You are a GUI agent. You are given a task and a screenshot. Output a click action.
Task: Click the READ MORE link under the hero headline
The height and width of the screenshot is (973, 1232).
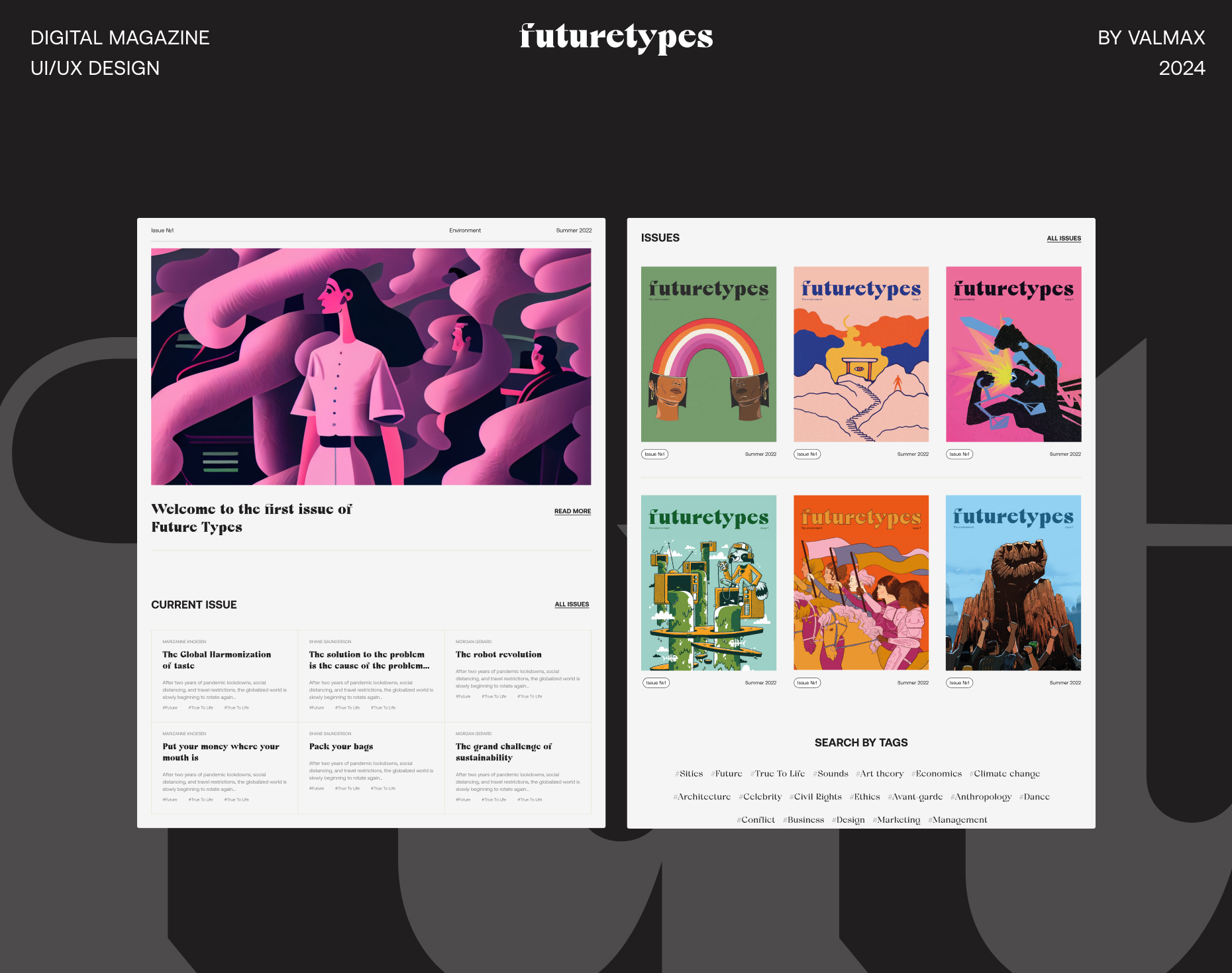(572, 511)
